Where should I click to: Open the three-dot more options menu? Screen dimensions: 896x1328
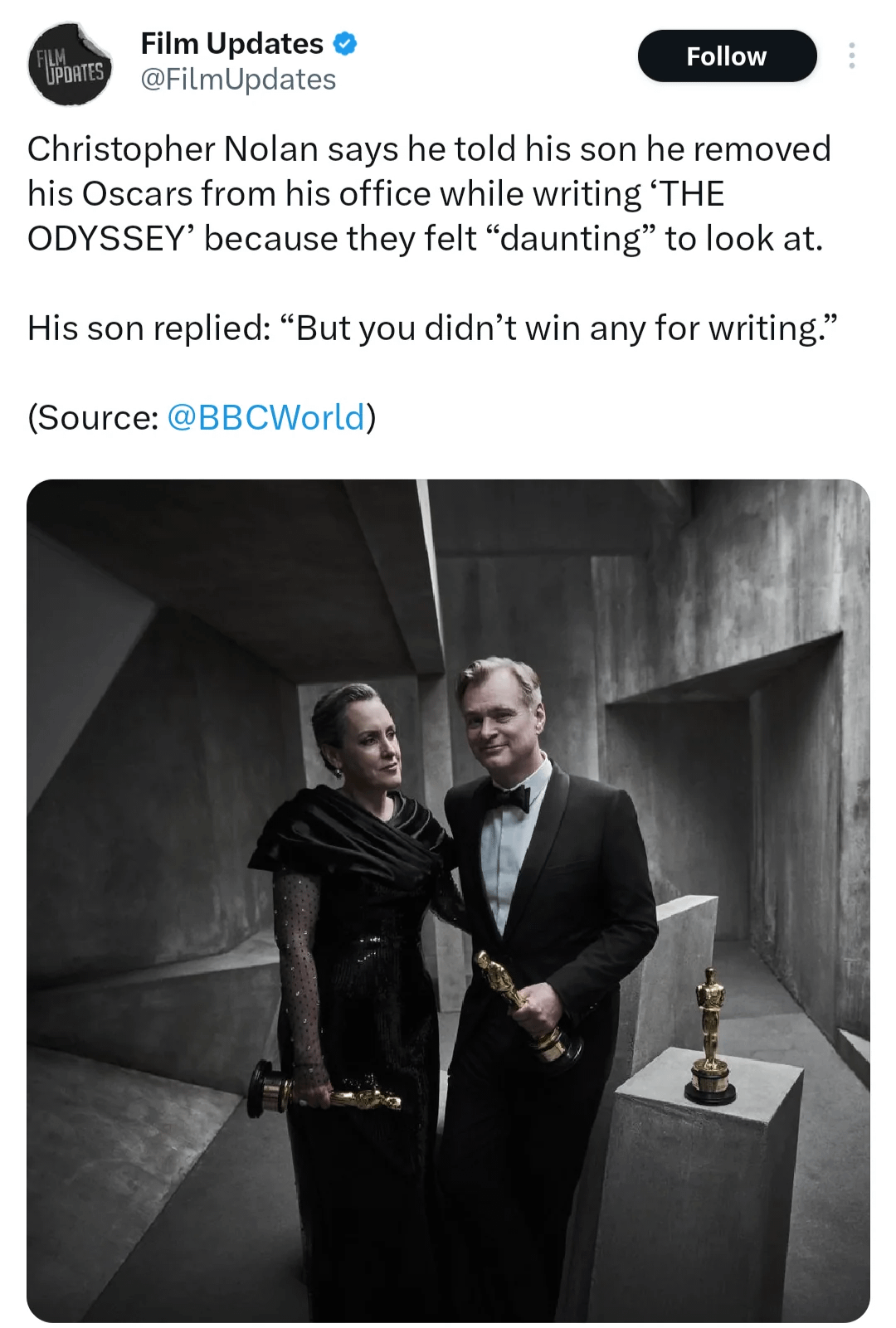(x=851, y=56)
